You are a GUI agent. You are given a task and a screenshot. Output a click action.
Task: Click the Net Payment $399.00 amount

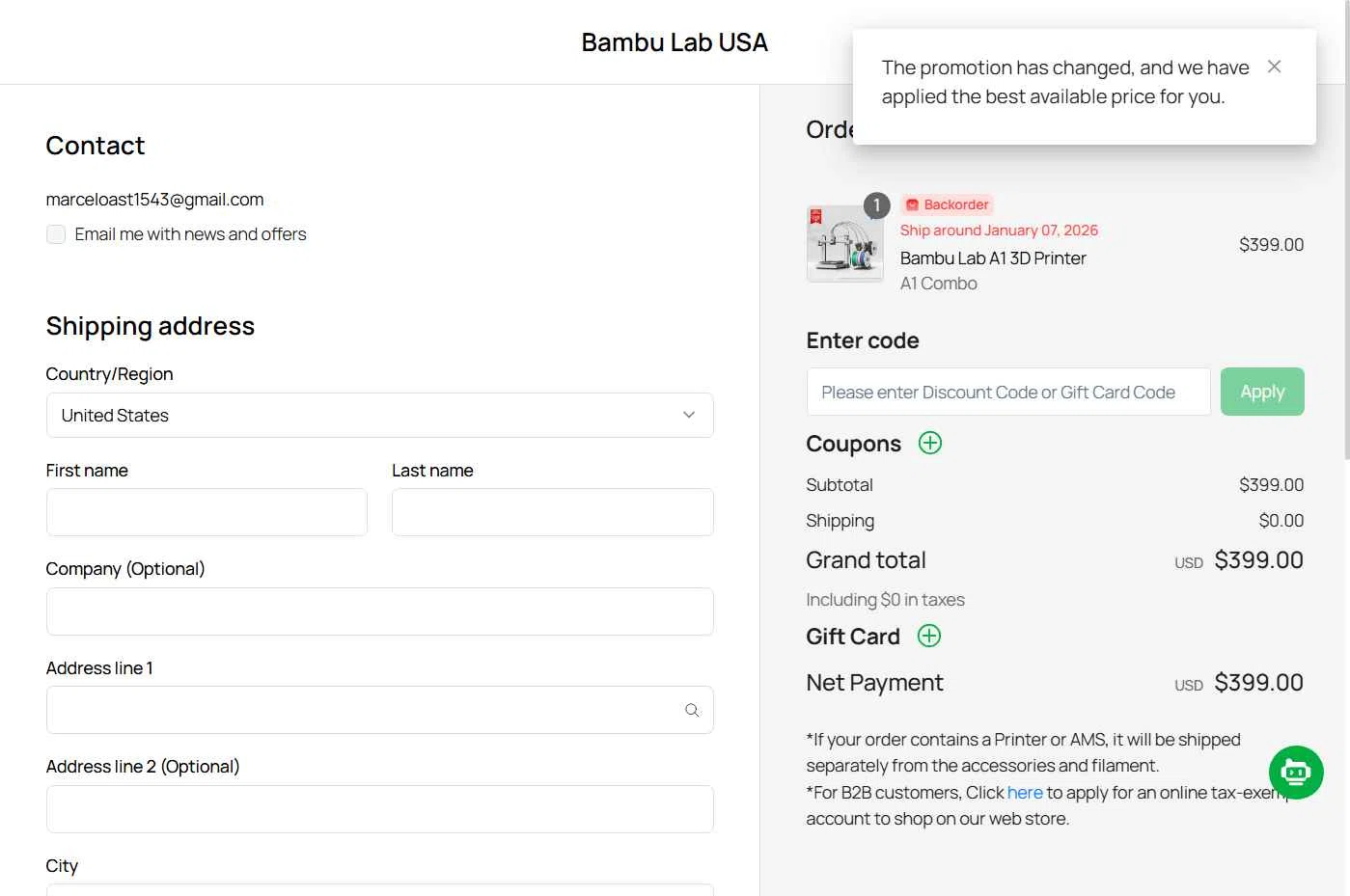tap(1258, 683)
